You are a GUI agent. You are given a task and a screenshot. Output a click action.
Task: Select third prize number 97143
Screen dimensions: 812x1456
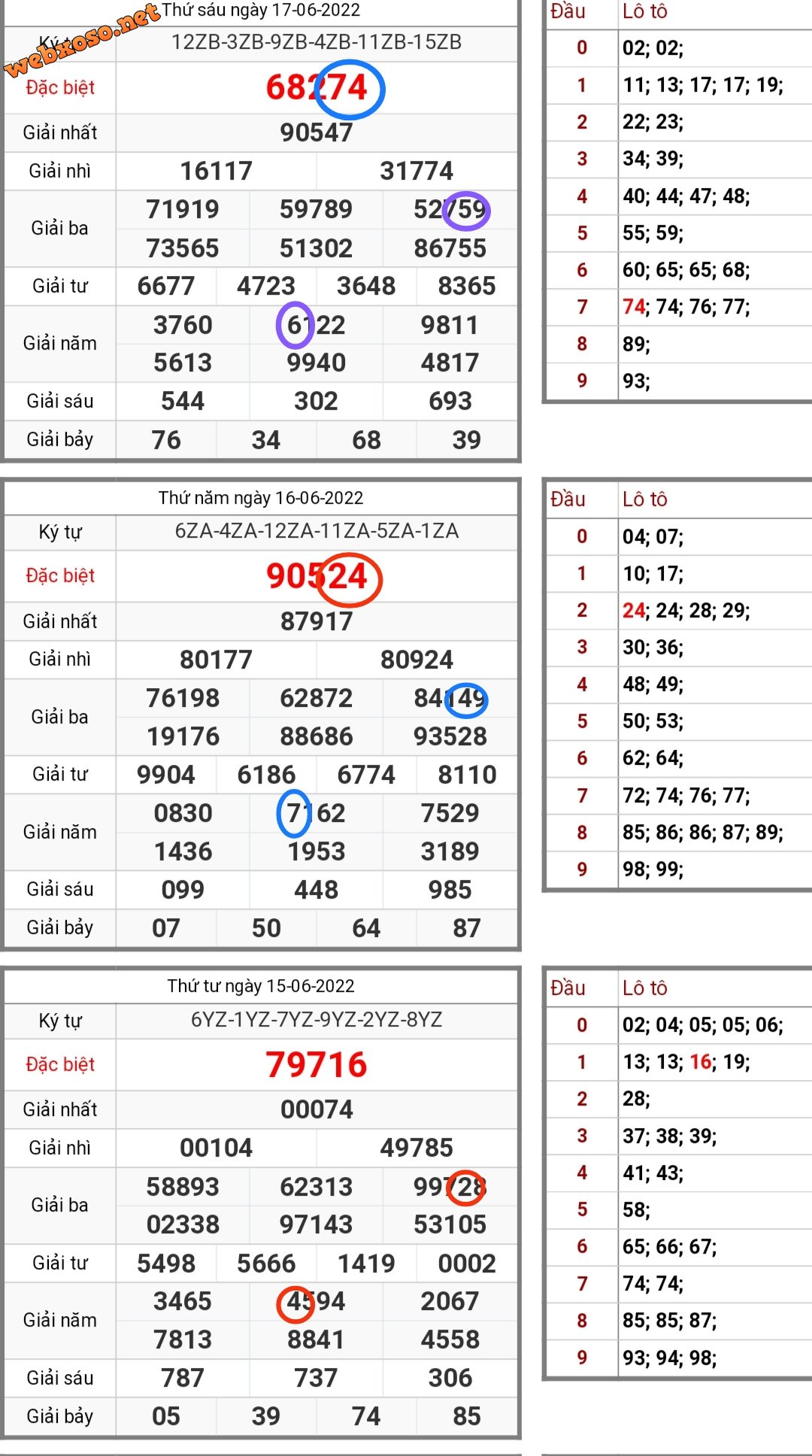317,1224
